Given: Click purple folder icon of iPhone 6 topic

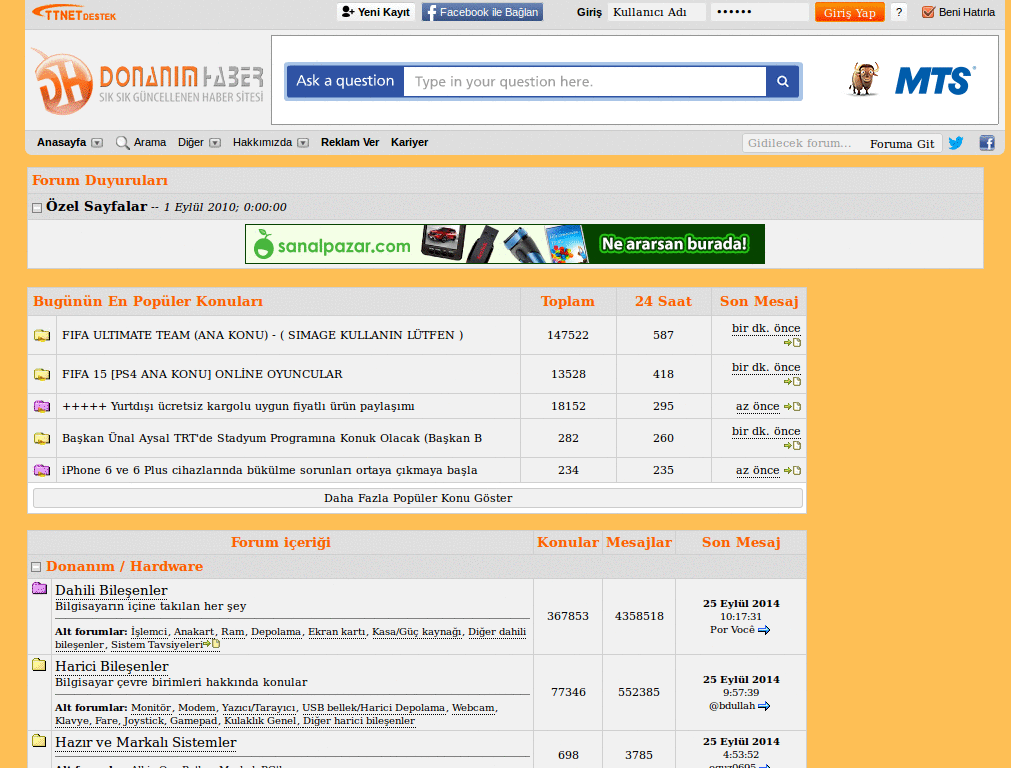Looking at the screenshot, I should click(x=42, y=470).
